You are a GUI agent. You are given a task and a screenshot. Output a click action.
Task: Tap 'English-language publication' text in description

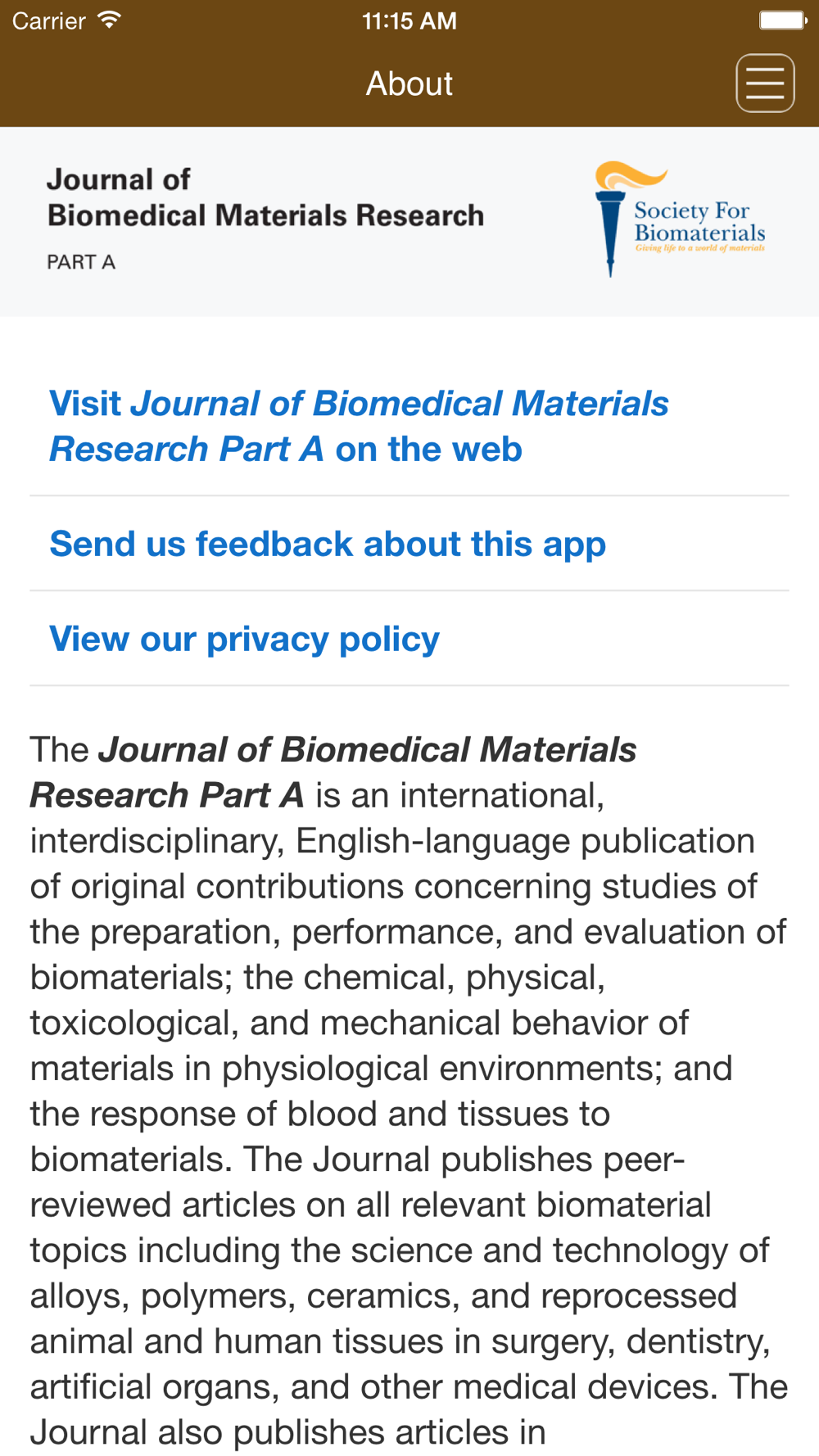[x=525, y=841]
